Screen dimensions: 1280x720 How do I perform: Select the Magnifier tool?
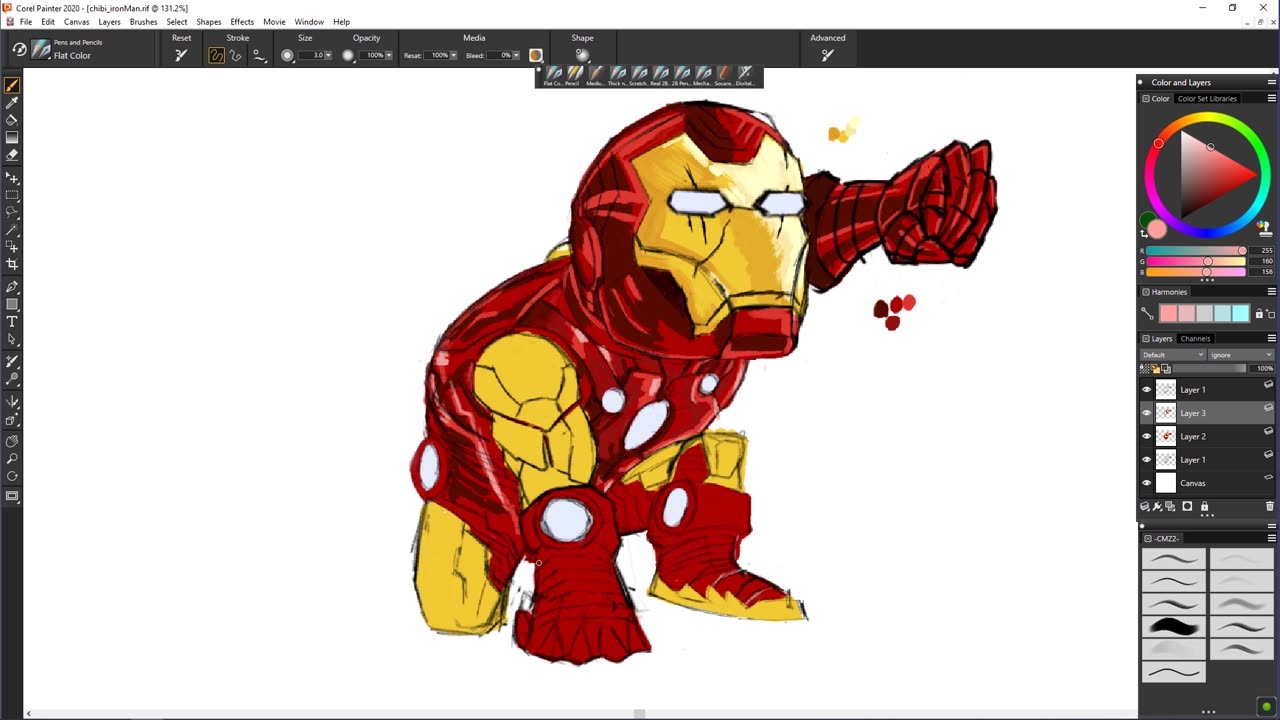12,459
